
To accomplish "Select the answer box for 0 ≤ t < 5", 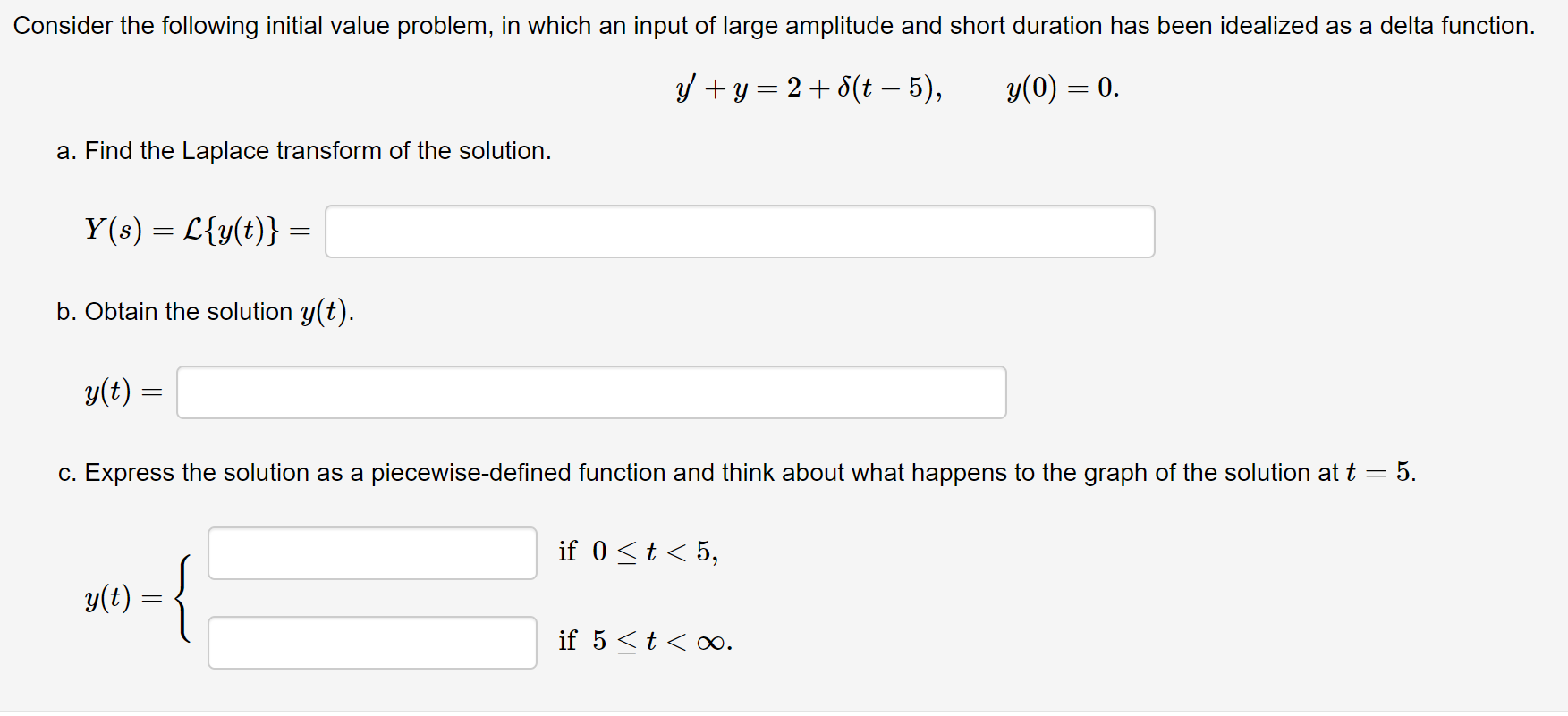I will tap(372, 553).
